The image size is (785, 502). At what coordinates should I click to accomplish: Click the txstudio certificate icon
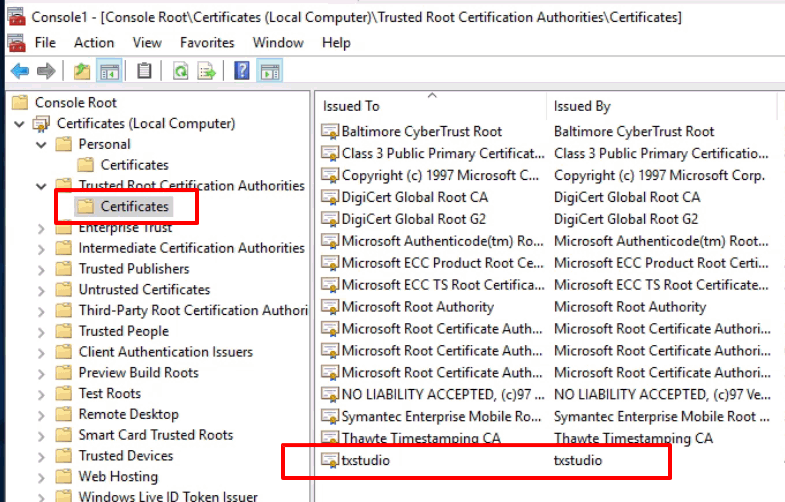coord(330,460)
